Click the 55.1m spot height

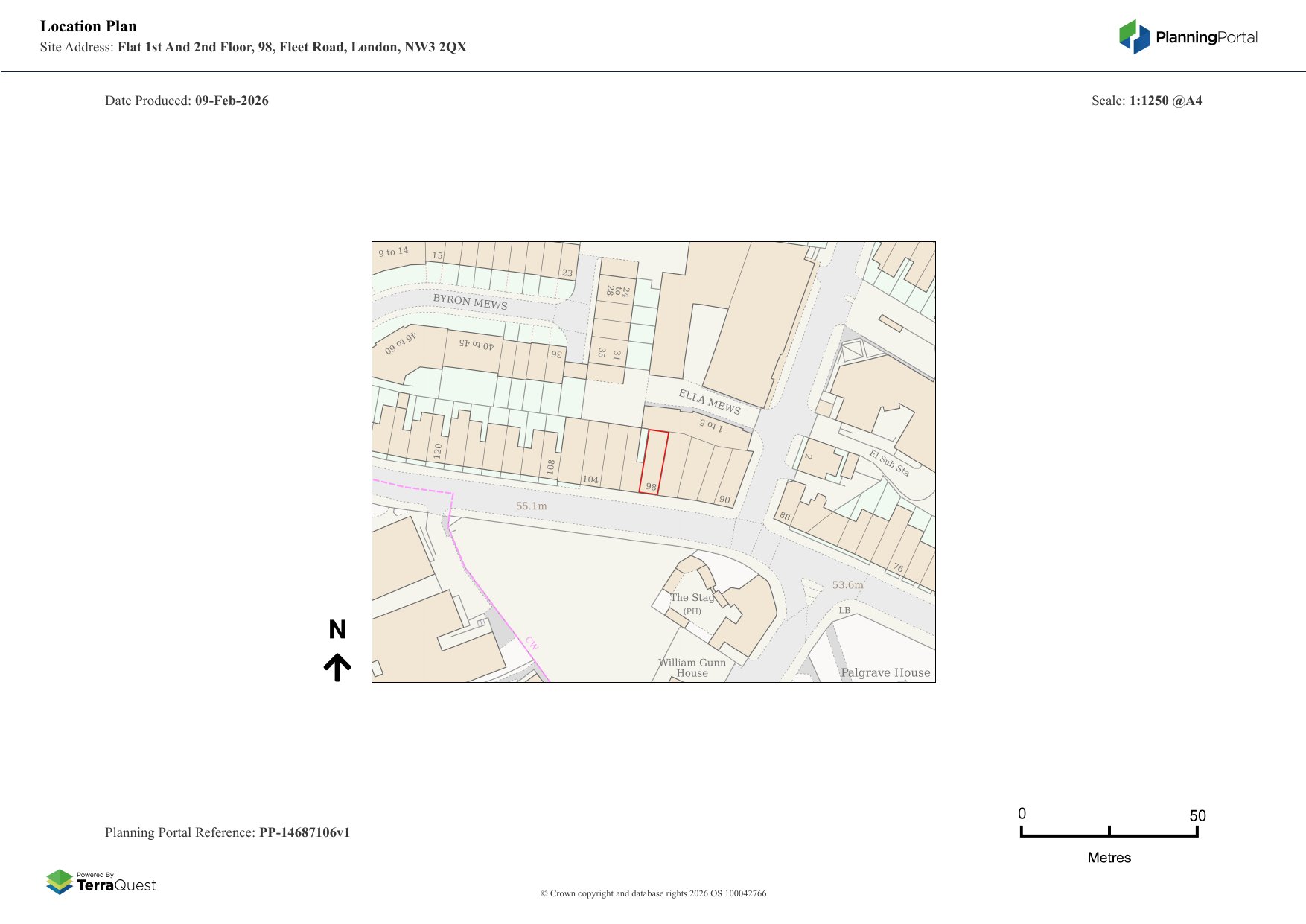pos(532,506)
